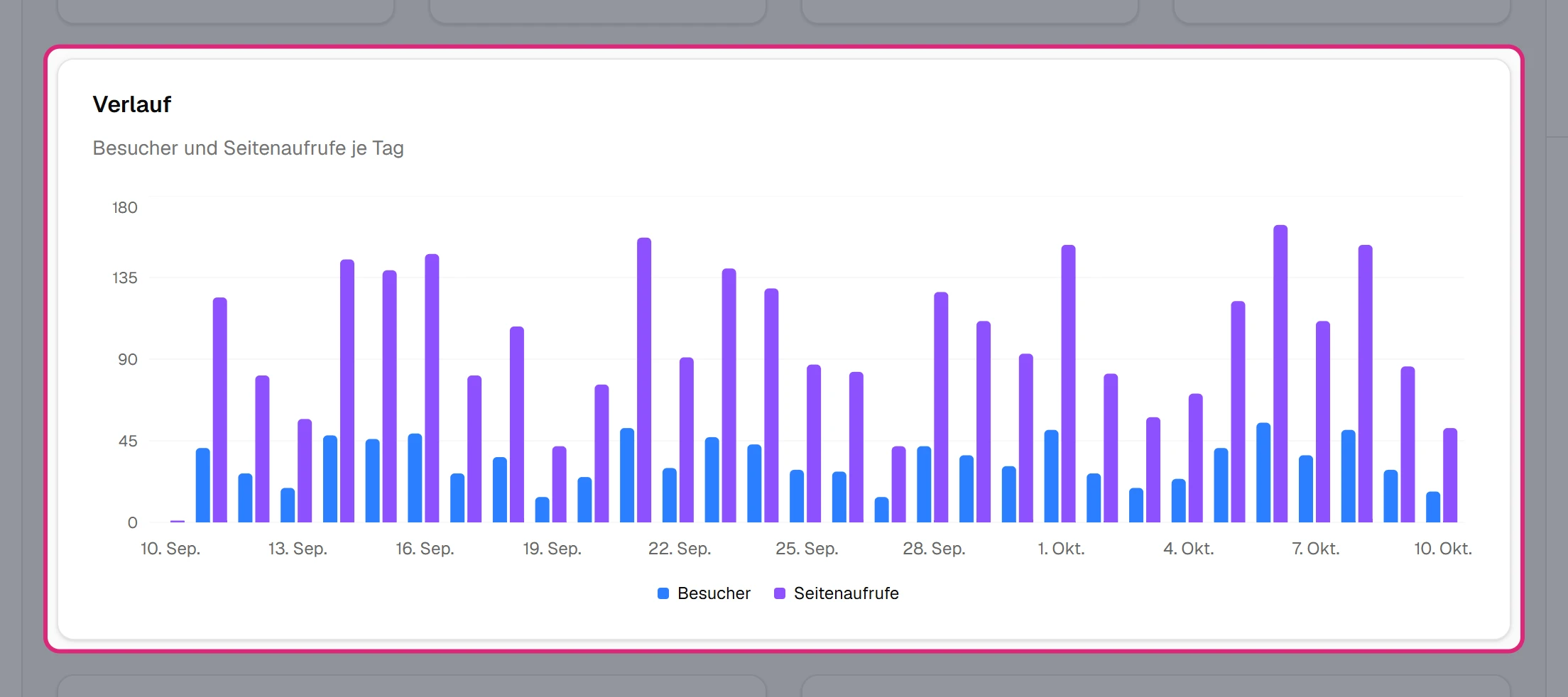Image resolution: width=1568 pixels, height=697 pixels.
Task: Click the '10. Sep.' x-axis label
Action: (x=170, y=549)
